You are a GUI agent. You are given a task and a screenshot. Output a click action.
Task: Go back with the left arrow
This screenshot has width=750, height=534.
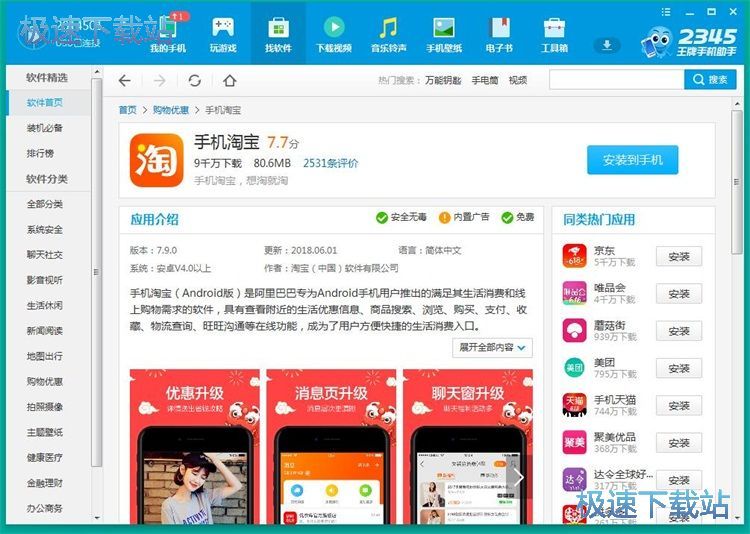click(x=124, y=80)
